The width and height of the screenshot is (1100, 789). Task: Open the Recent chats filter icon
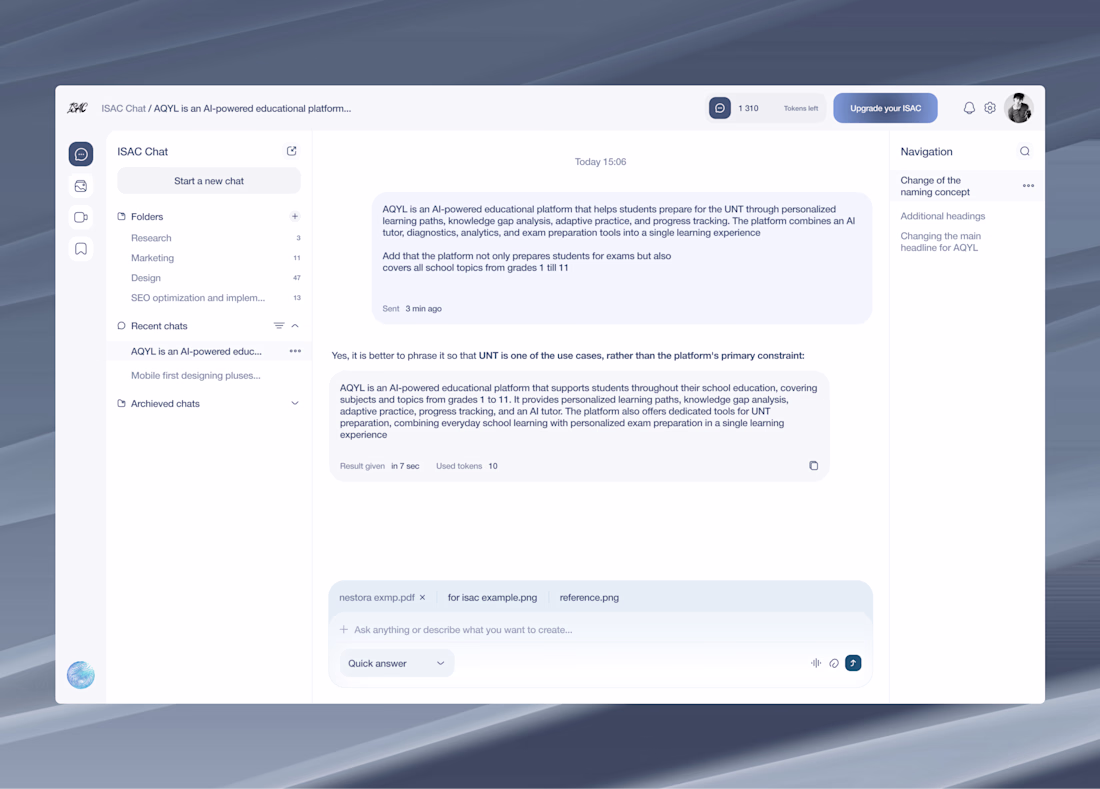(279, 325)
